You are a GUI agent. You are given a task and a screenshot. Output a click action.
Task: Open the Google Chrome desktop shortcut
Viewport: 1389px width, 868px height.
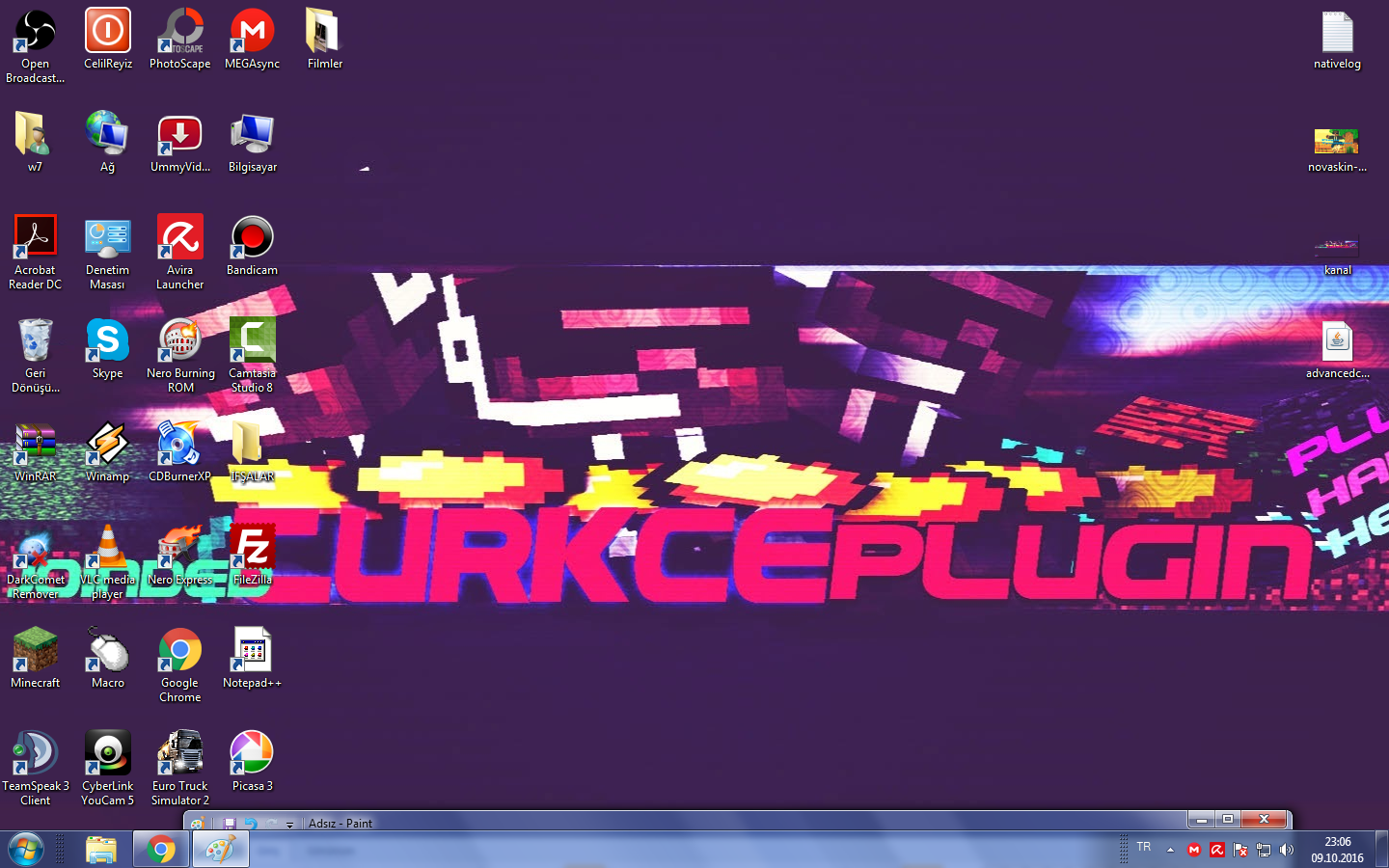[x=180, y=665]
